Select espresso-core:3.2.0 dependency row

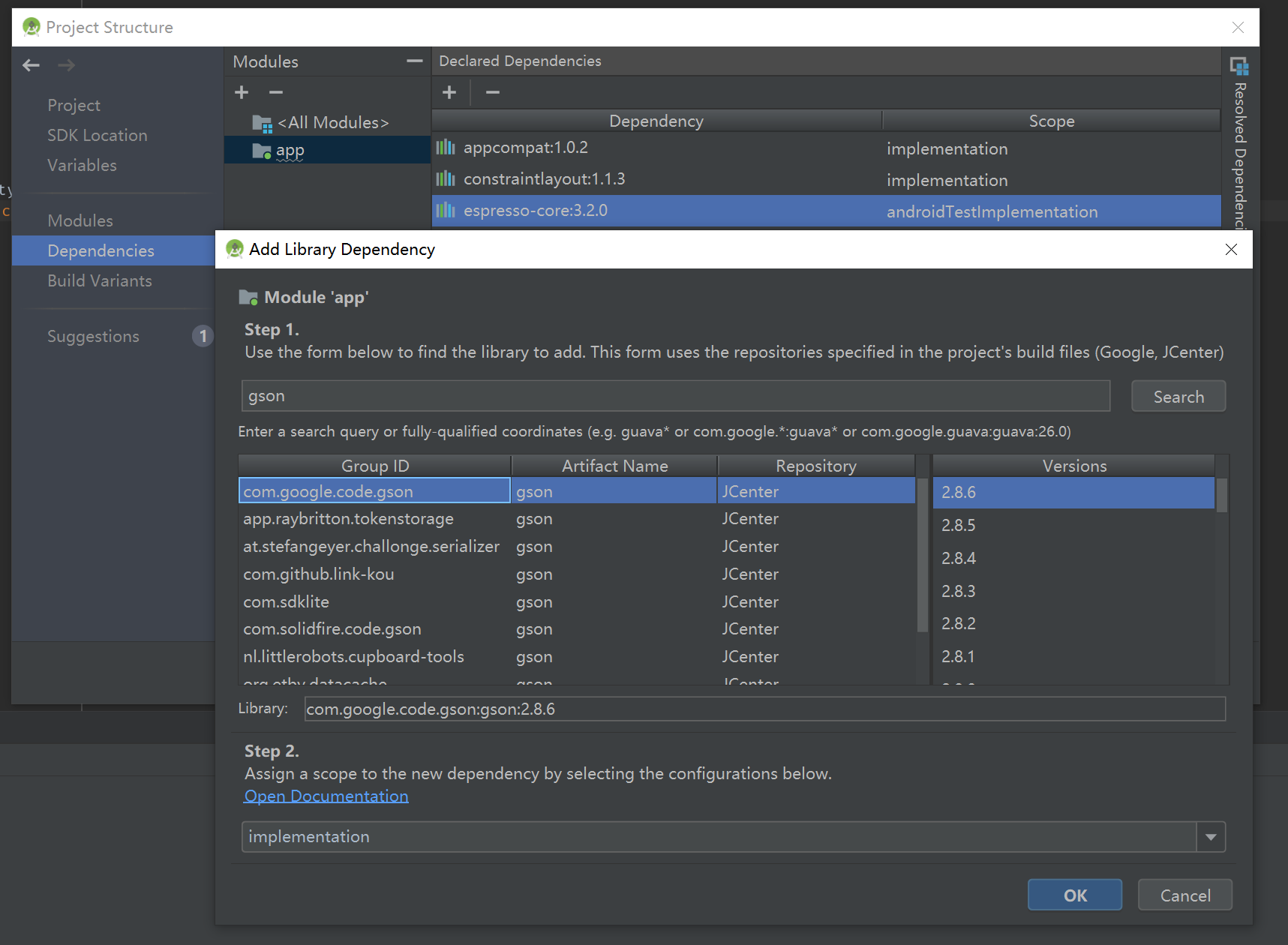click(x=827, y=211)
